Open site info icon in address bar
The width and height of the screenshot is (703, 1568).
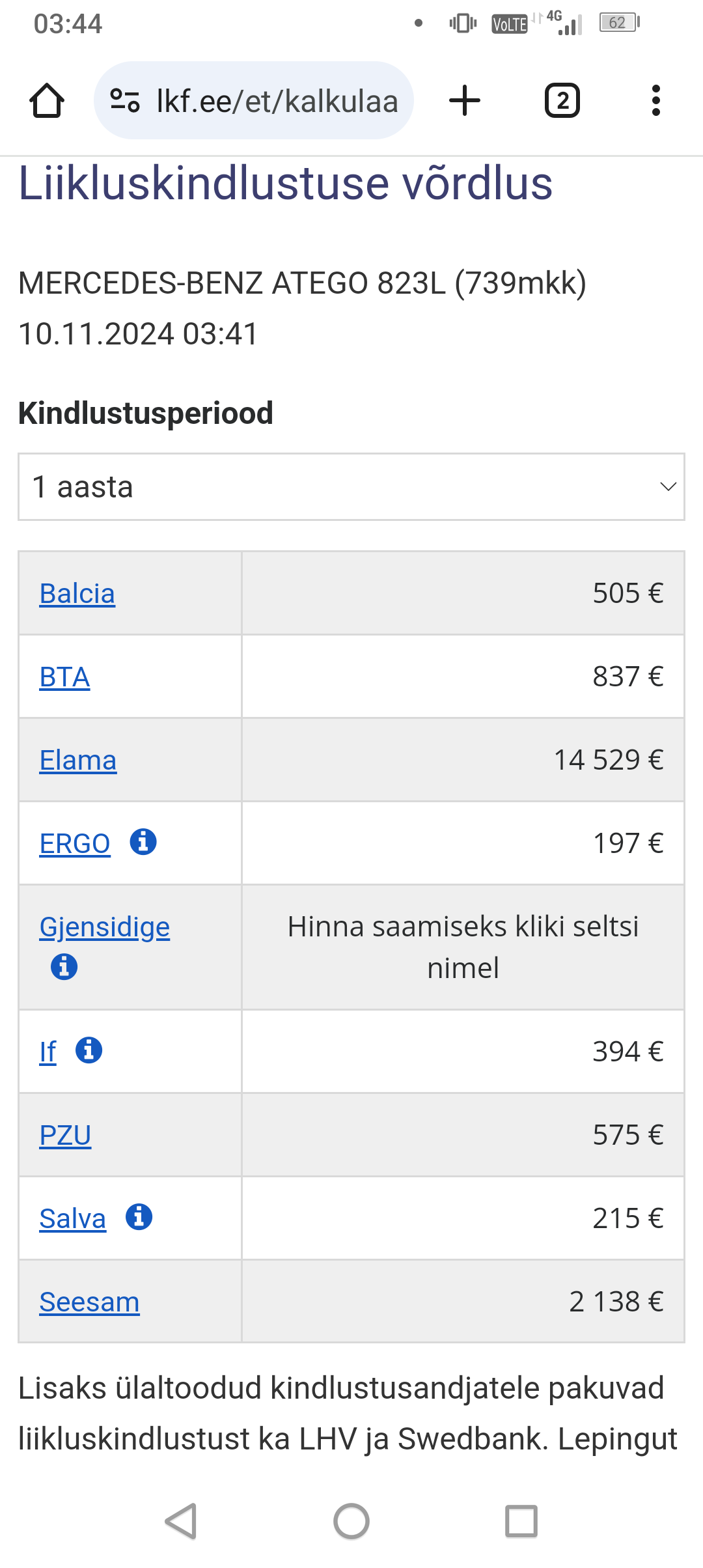125,101
